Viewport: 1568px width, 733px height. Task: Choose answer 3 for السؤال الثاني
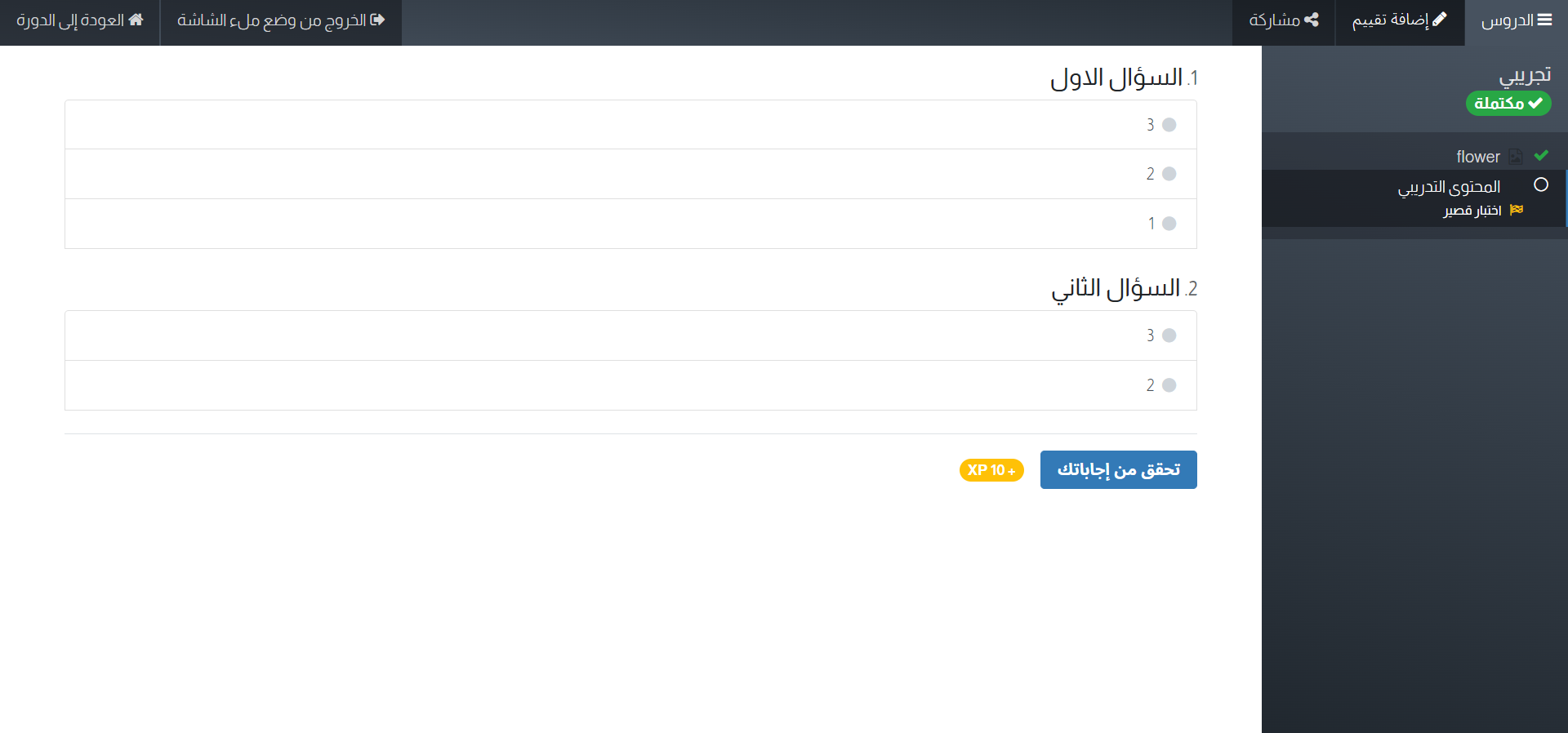[x=1169, y=335]
